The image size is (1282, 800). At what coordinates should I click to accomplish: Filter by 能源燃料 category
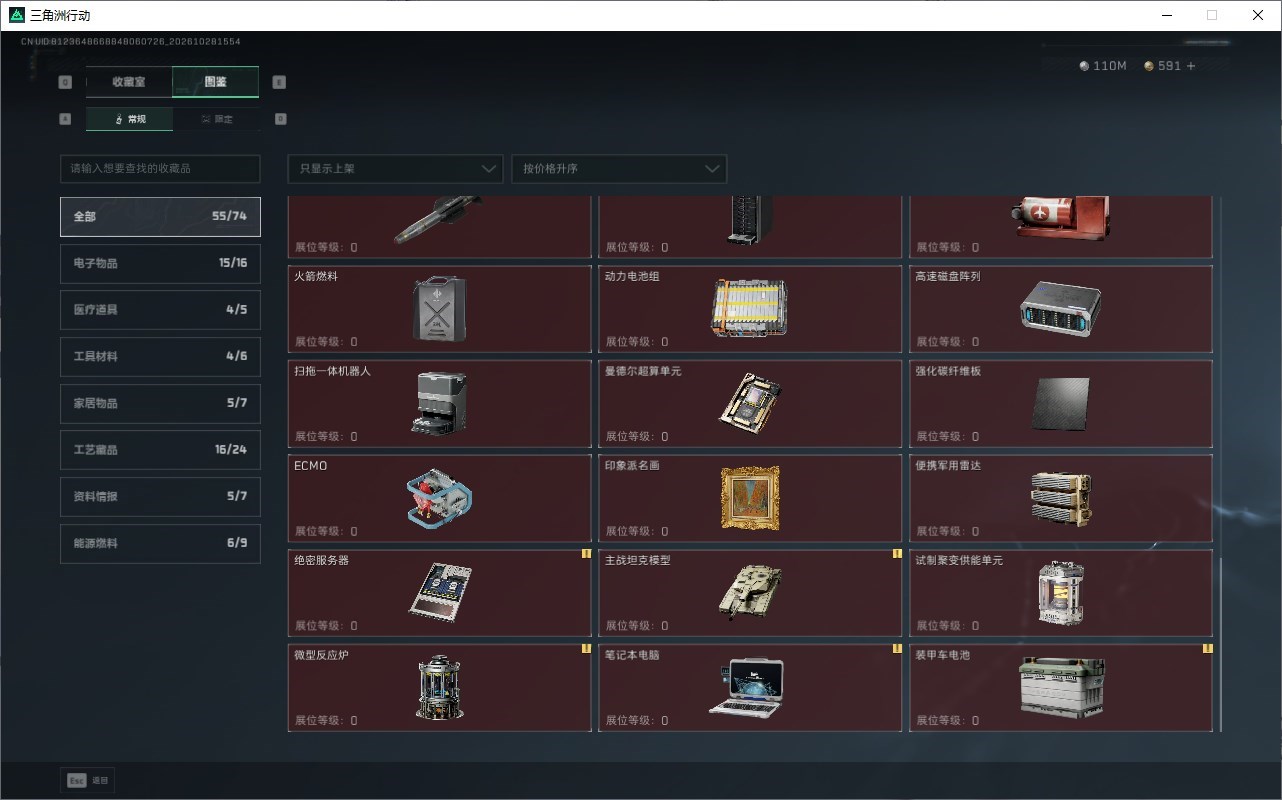[x=160, y=543]
